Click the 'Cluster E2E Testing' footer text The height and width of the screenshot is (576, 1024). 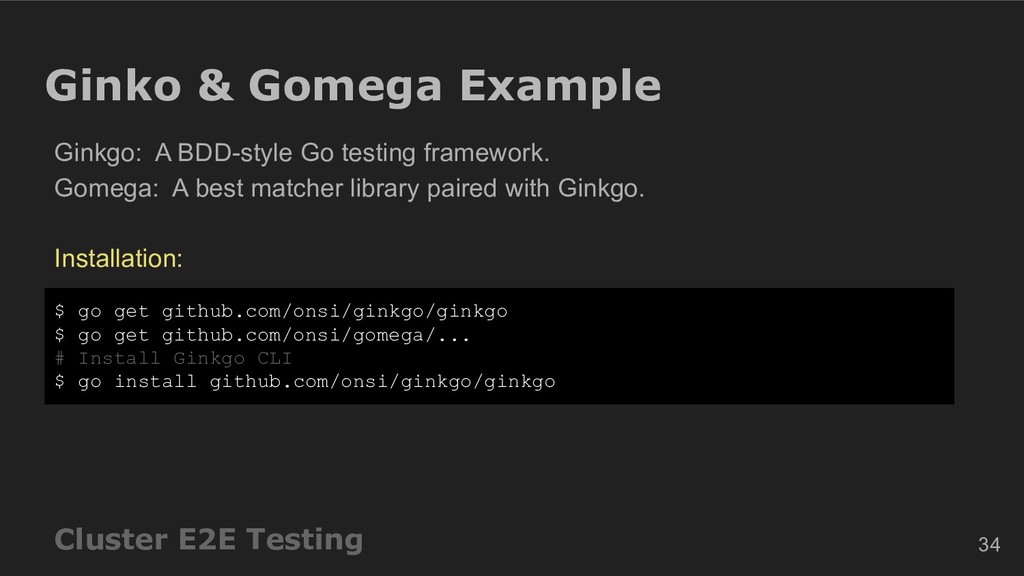click(x=208, y=540)
